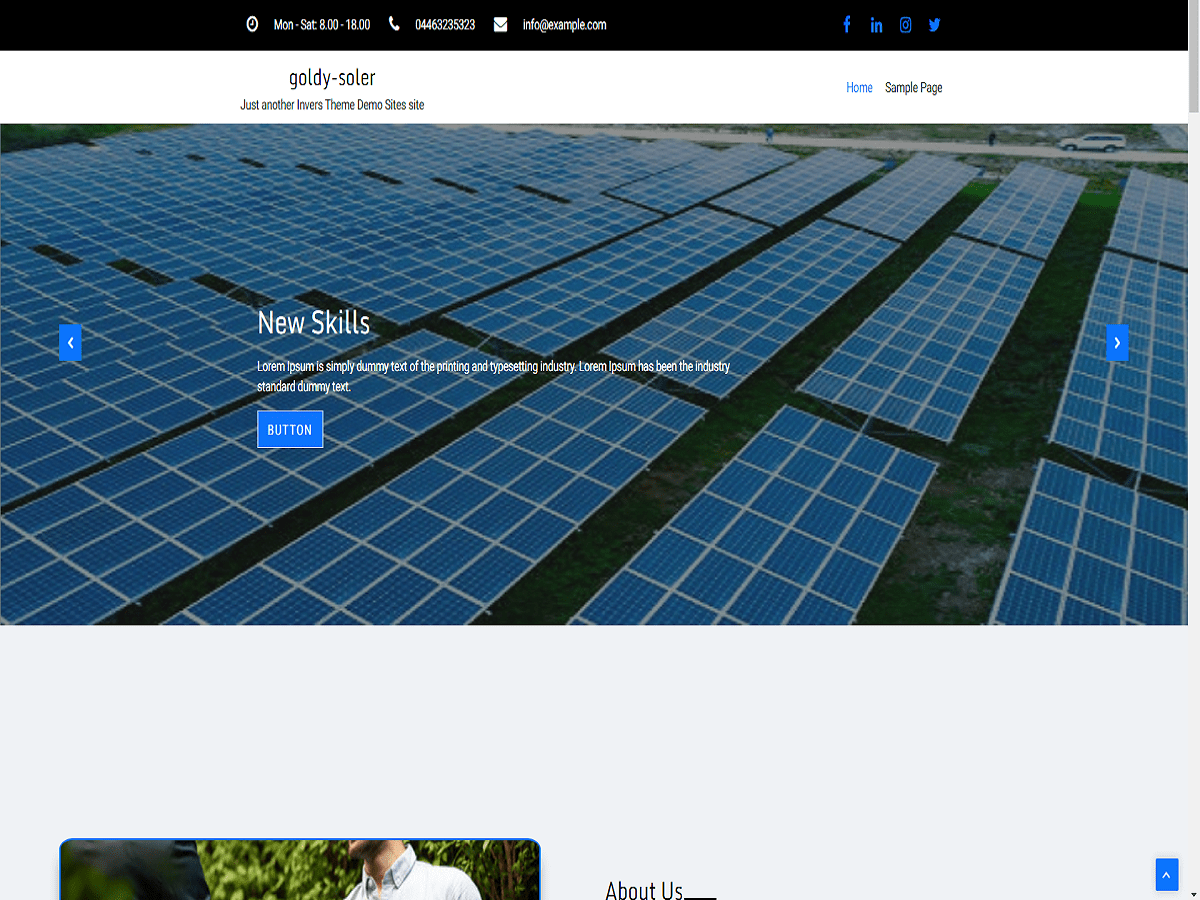Click the Lorem Ipsum slide description

[x=494, y=376]
